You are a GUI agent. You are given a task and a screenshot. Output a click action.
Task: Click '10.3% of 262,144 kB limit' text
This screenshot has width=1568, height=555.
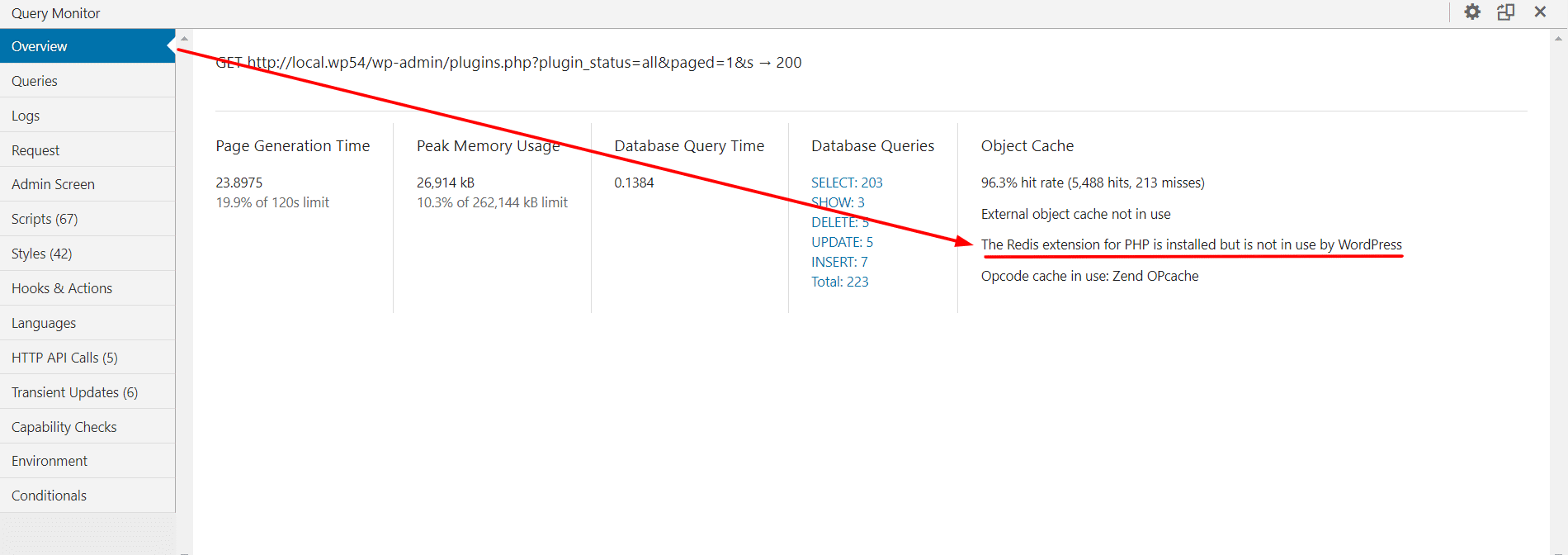pos(492,202)
